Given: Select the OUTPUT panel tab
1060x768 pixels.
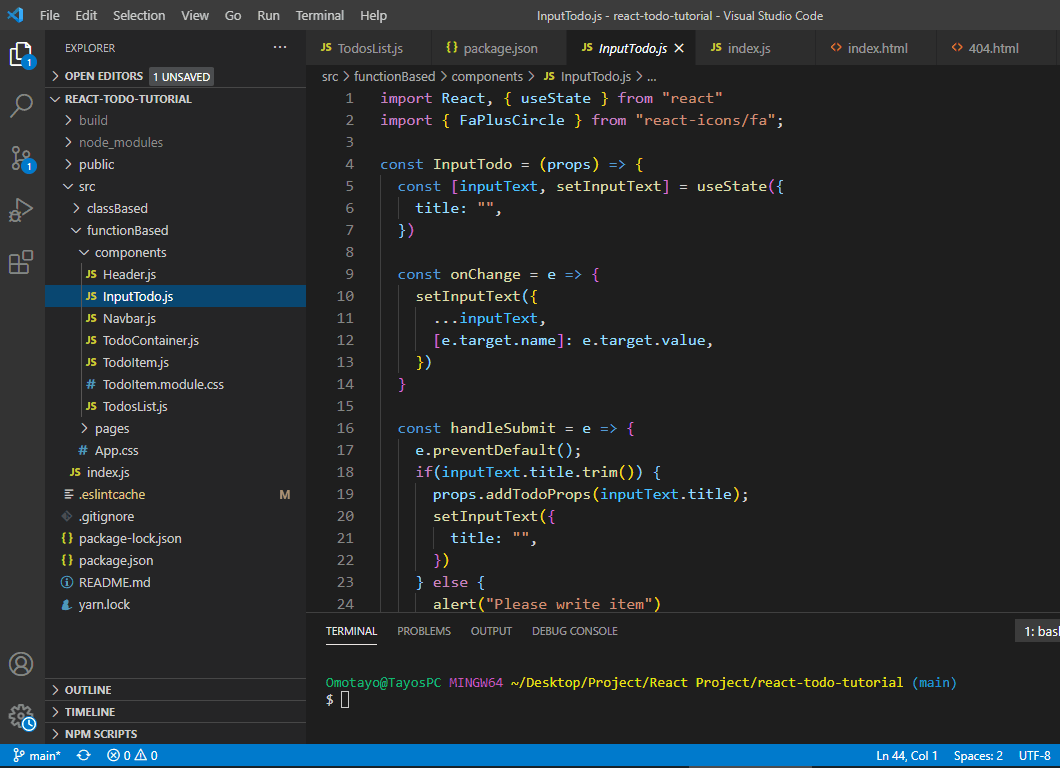Looking at the screenshot, I should (491, 631).
